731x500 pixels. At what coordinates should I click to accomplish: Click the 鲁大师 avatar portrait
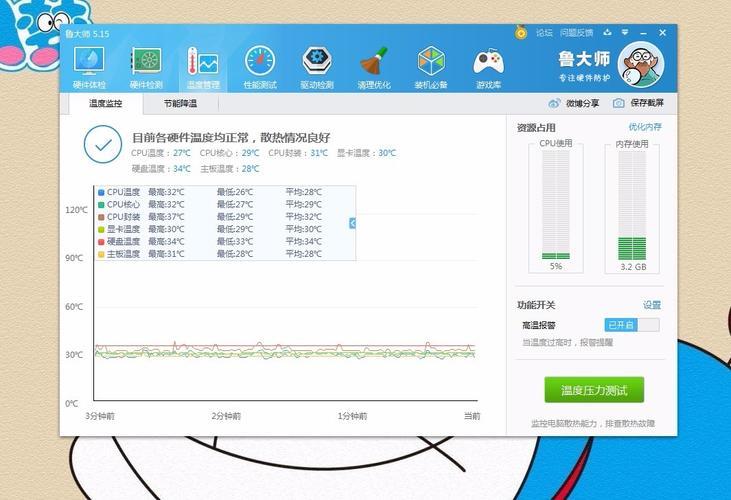click(640, 64)
